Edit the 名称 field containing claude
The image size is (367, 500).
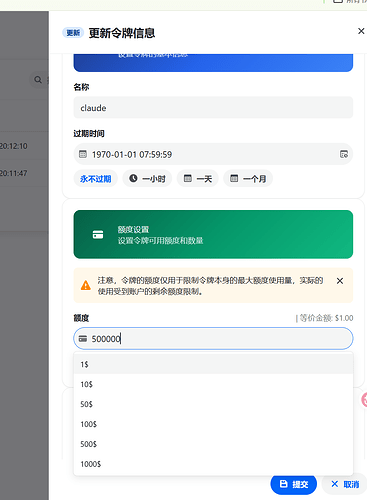(x=213, y=108)
